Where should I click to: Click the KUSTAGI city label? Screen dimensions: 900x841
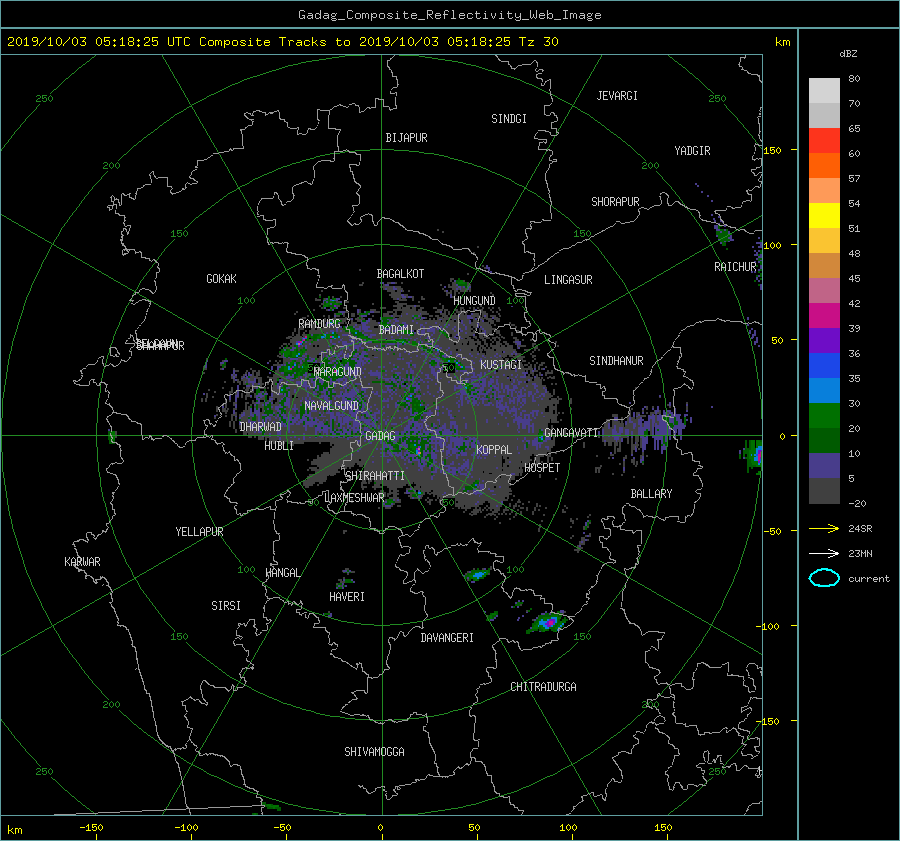click(x=501, y=365)
